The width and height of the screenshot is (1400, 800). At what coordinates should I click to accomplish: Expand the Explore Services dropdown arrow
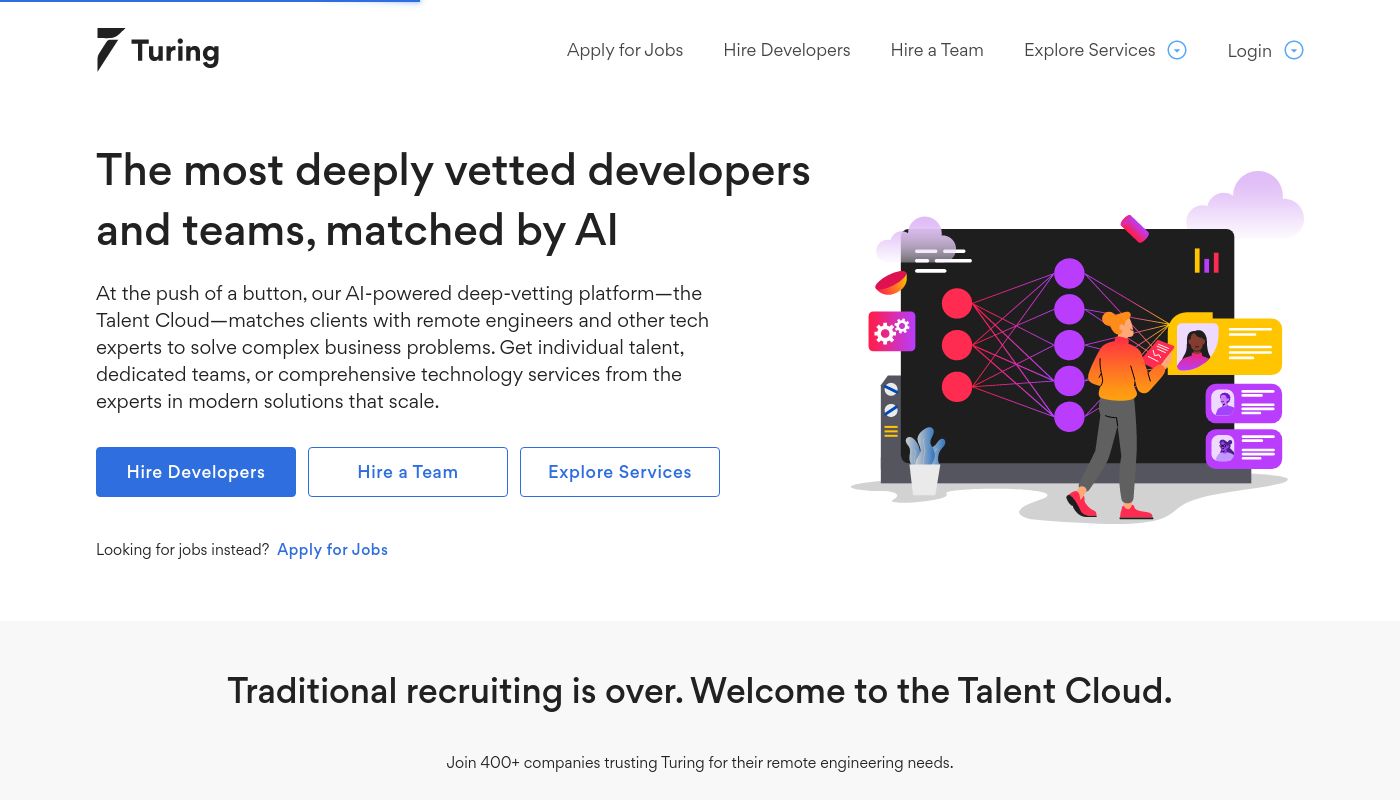tap(1177, 50)
